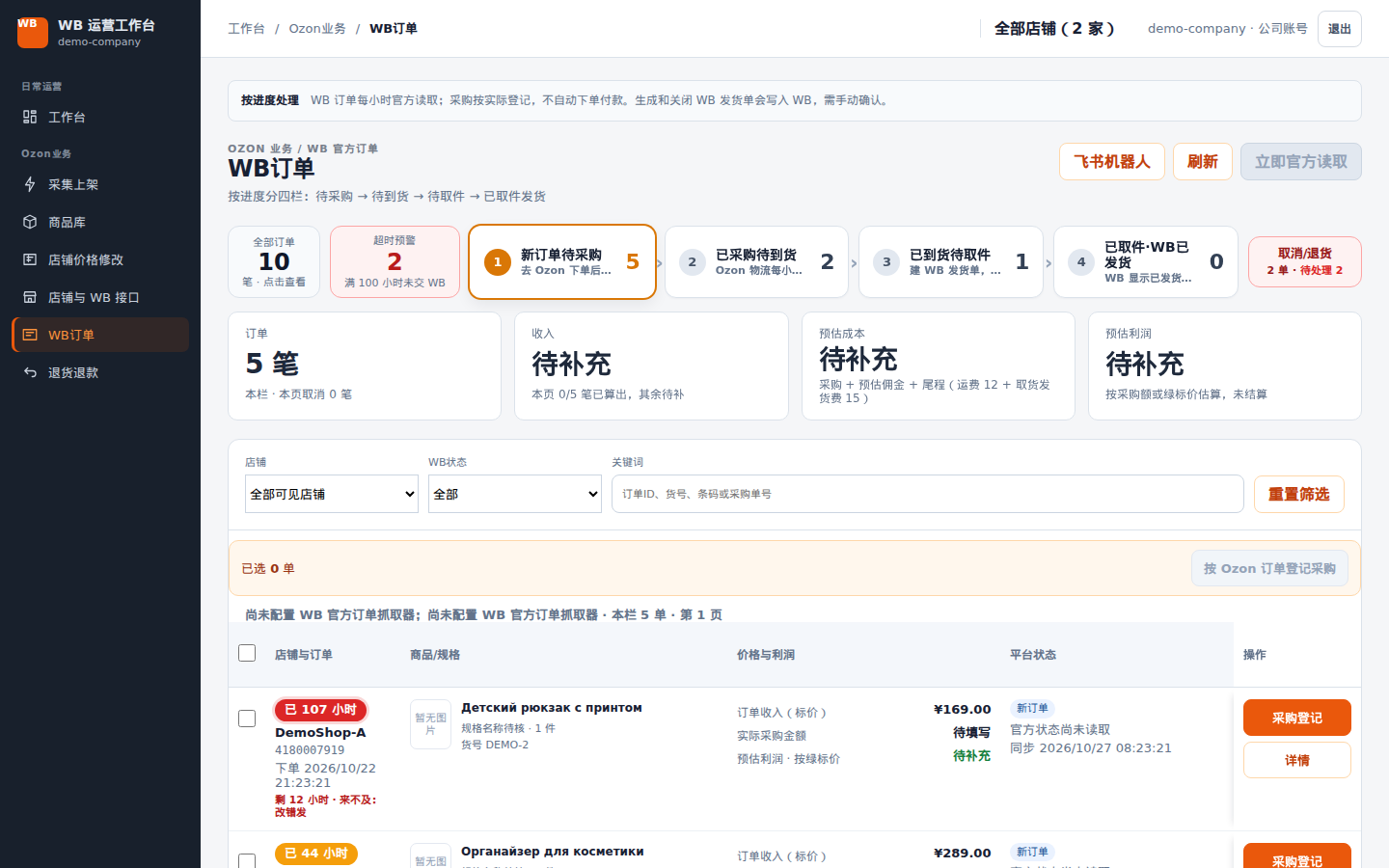Click 采购登记 for Детский рюкзак order
Viewport: 1389px width, 868px height.
click(1297, 718)
